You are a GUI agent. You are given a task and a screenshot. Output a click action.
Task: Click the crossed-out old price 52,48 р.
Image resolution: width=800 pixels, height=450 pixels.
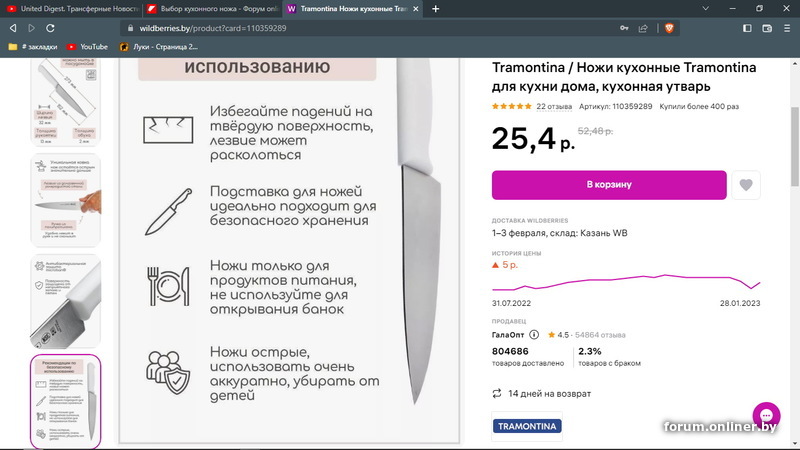tap(595, 131)
